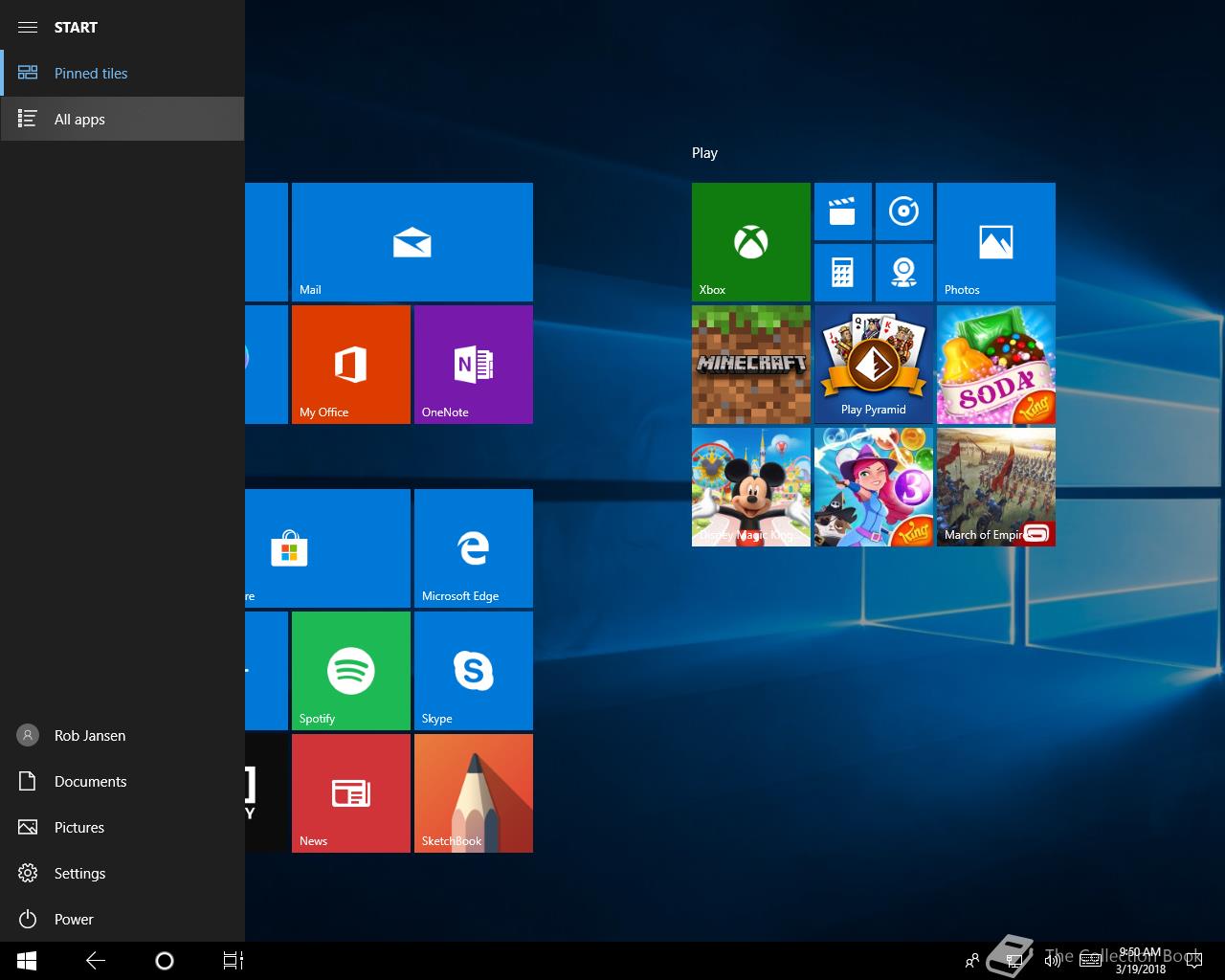Open Disney Magic Kingdoms tile

click(751, 487)
